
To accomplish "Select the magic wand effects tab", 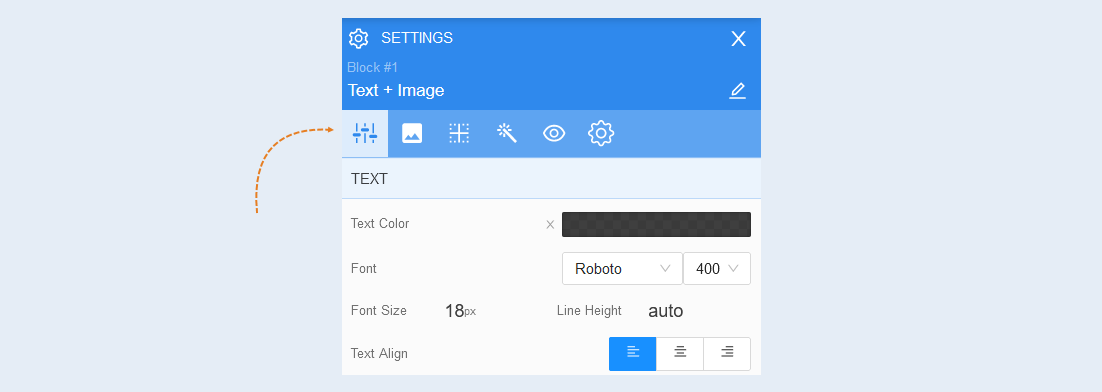I will click(x=507, y=133).
